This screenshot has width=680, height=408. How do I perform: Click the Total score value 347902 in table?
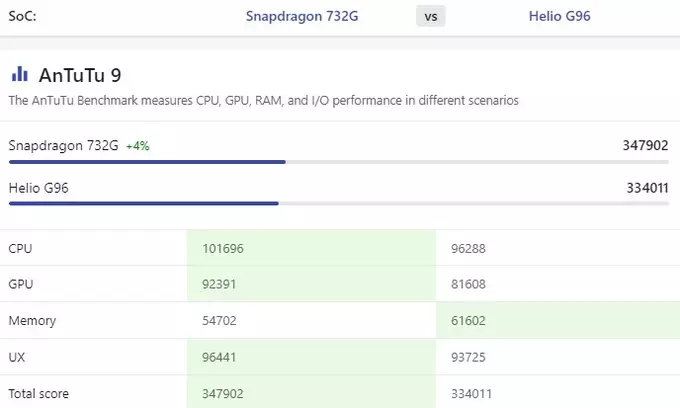point(223,394)
